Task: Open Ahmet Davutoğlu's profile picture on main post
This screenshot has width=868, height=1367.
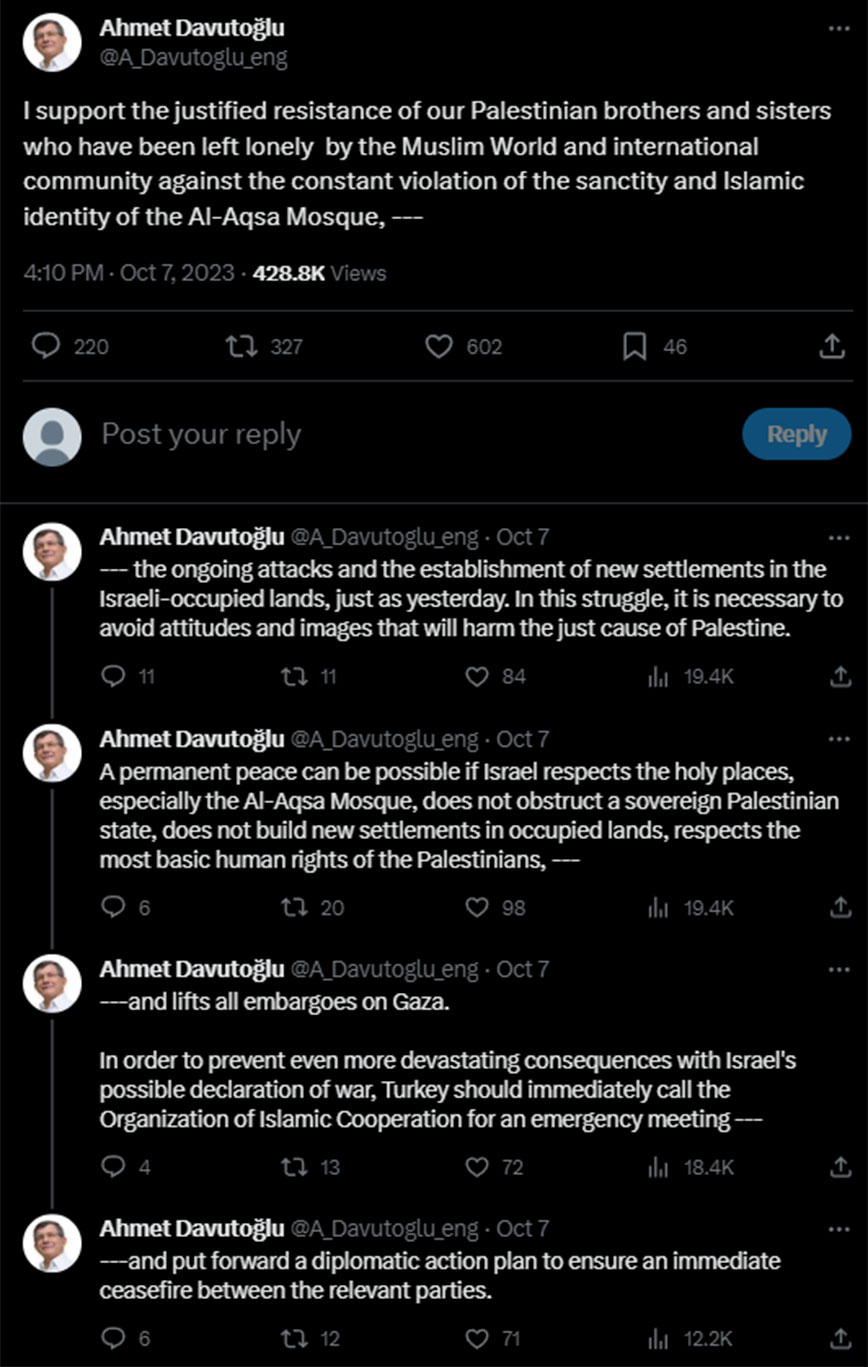Action: pos(52,43)
